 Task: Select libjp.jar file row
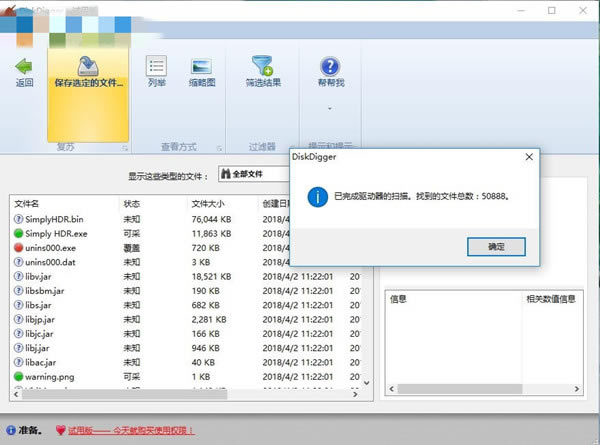pyautogui.click(x=187, y=319)
